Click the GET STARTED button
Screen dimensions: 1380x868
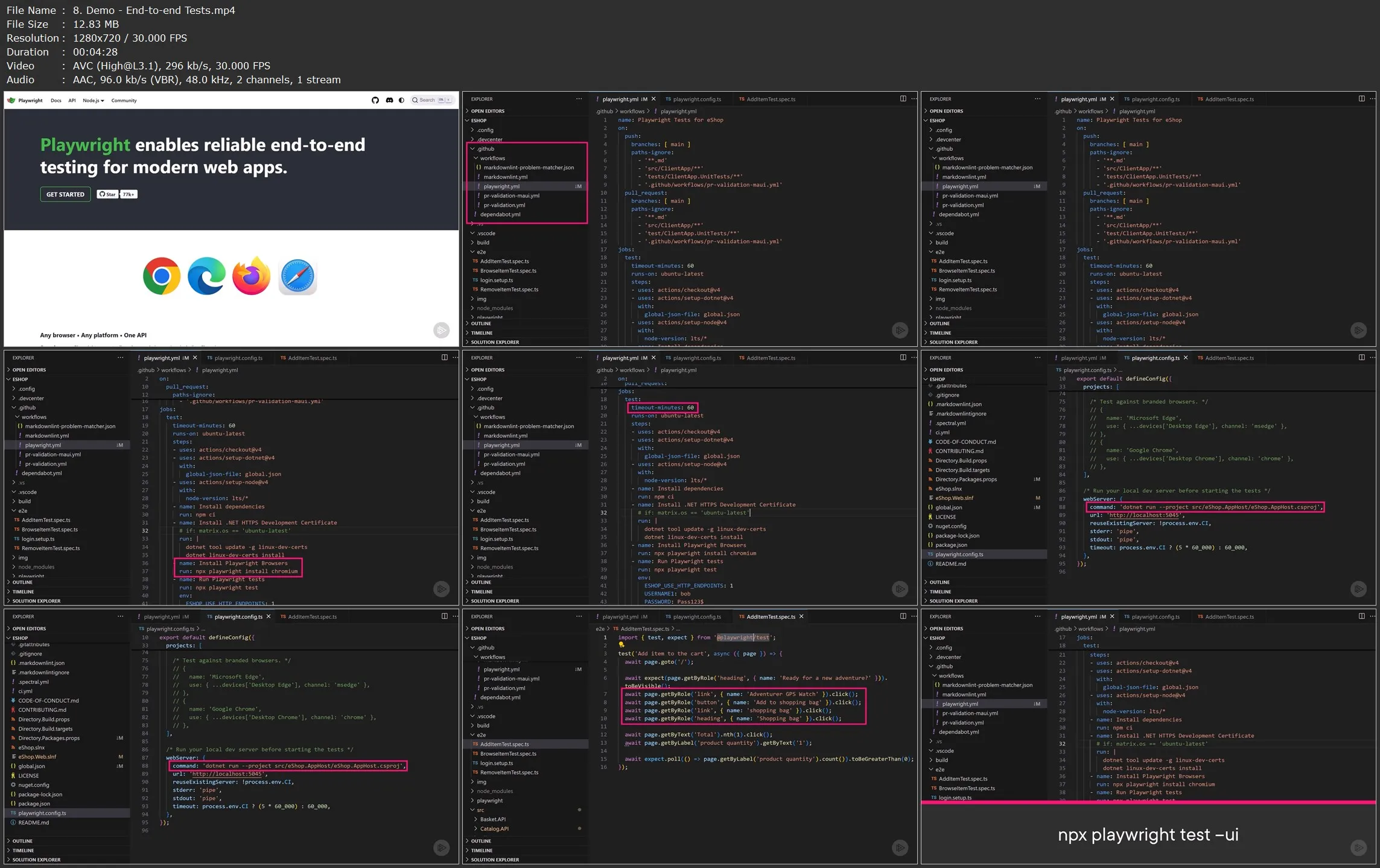65,194
